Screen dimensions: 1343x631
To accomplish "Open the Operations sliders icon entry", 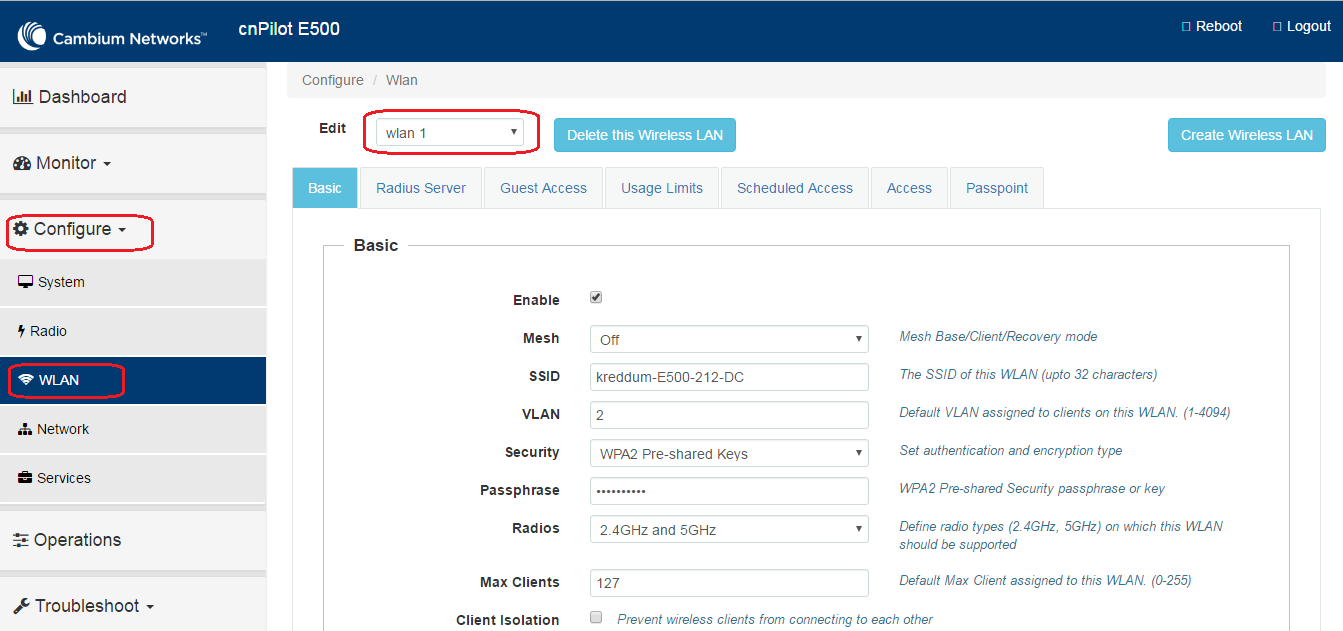I will [21, 540].
